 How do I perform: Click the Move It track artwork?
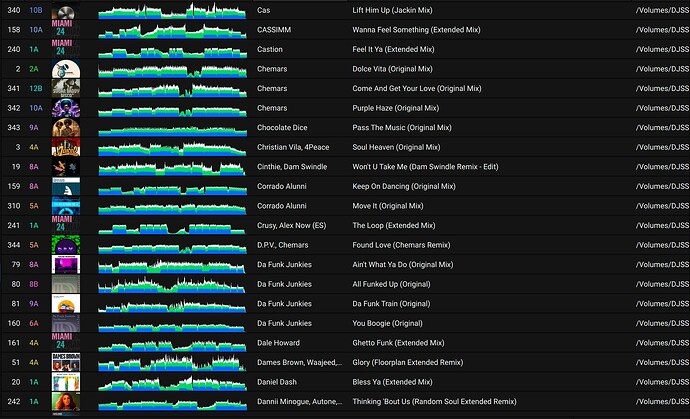coord(66,205)
